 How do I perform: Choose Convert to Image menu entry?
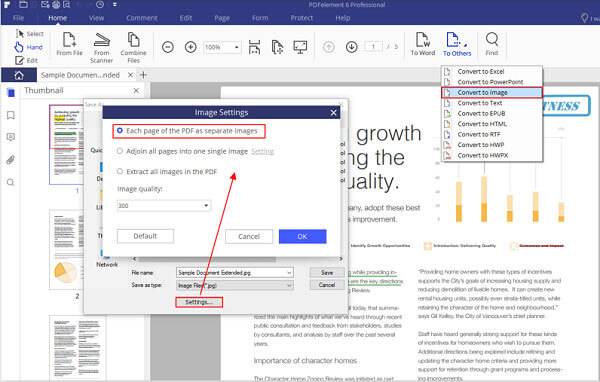(x=492, y=93)
